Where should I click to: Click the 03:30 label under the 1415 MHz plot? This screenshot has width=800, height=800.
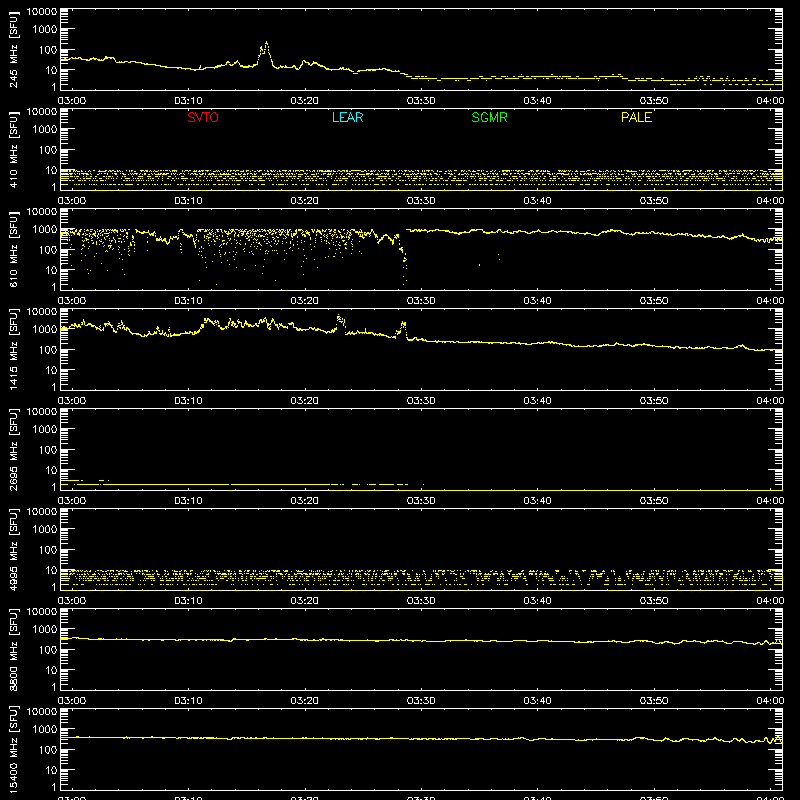point(421,401)
